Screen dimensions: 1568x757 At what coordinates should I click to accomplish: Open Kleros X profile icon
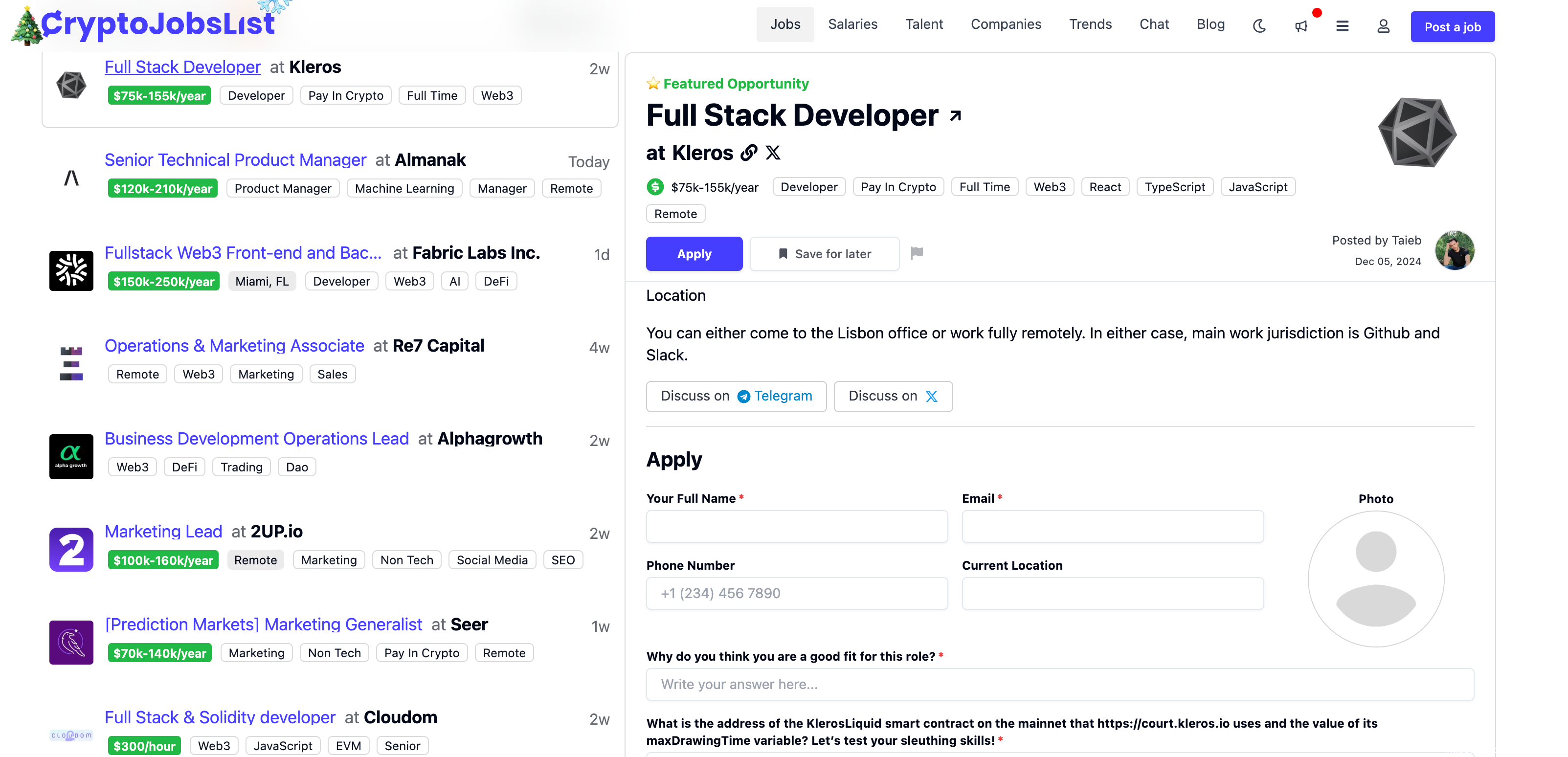pos(773,153)
